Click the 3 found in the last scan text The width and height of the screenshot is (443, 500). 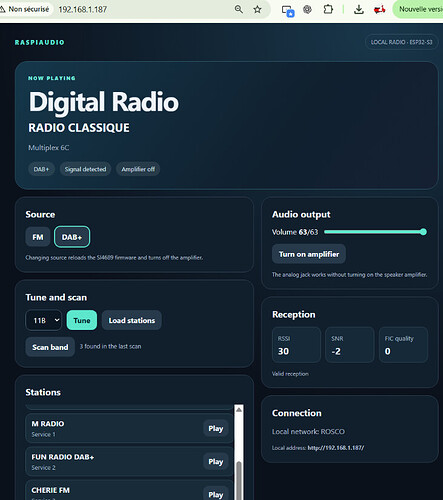pyautogui.click(x=110, y=346)
